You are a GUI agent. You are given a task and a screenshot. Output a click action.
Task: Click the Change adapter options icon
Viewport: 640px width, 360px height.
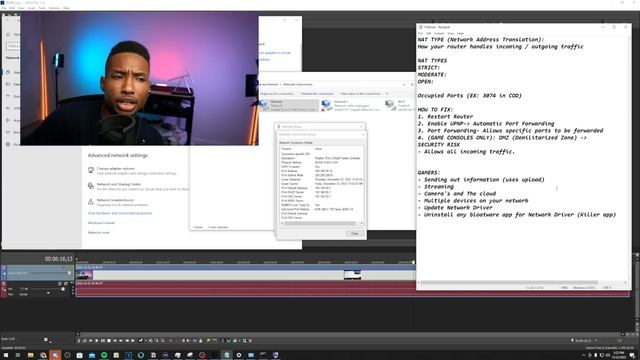coord(91,170)
